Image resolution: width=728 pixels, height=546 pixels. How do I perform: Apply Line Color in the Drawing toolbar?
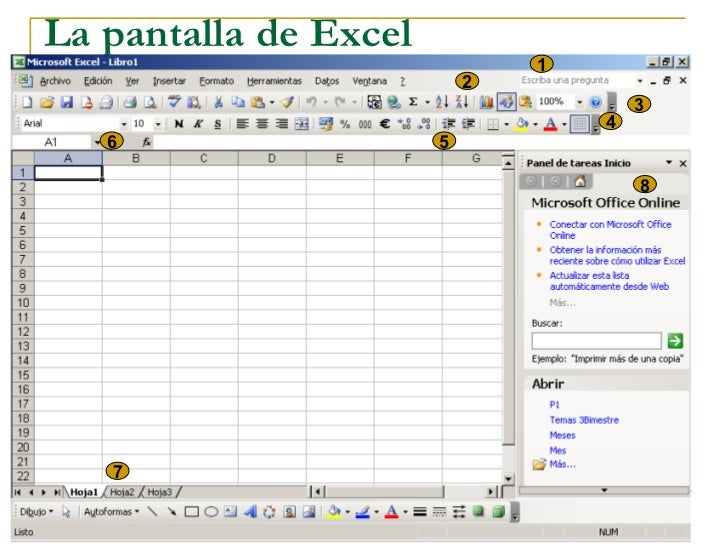pos(363,512)
